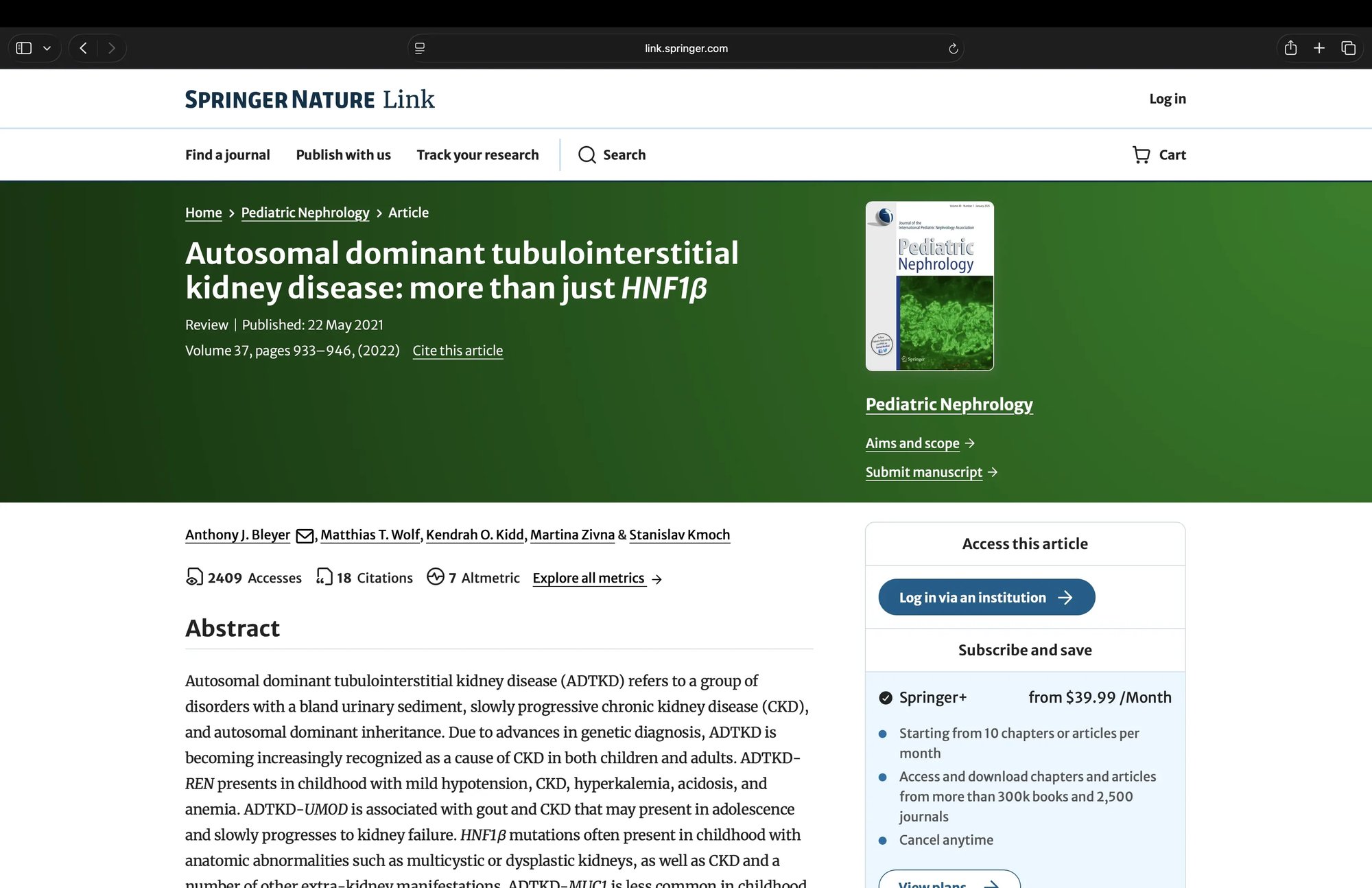Go forward with the browser forward arrow
1372x888 pixels.
[x=112, y=48]
